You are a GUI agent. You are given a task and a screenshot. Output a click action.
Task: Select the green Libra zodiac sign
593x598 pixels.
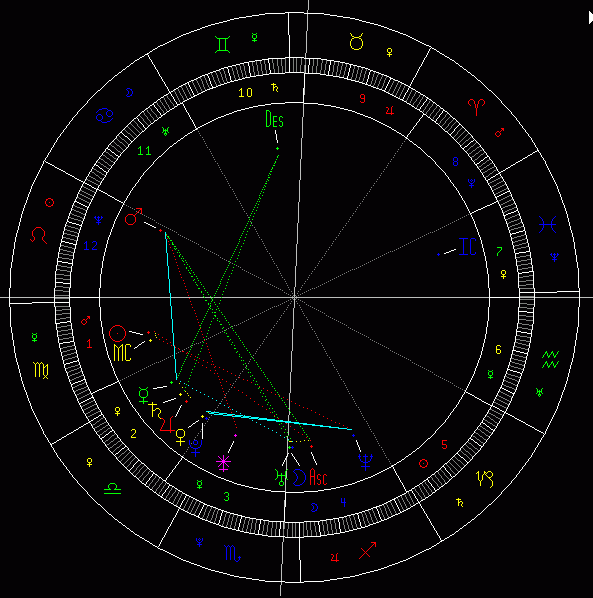pyautogui.click(x=112, y=488)
